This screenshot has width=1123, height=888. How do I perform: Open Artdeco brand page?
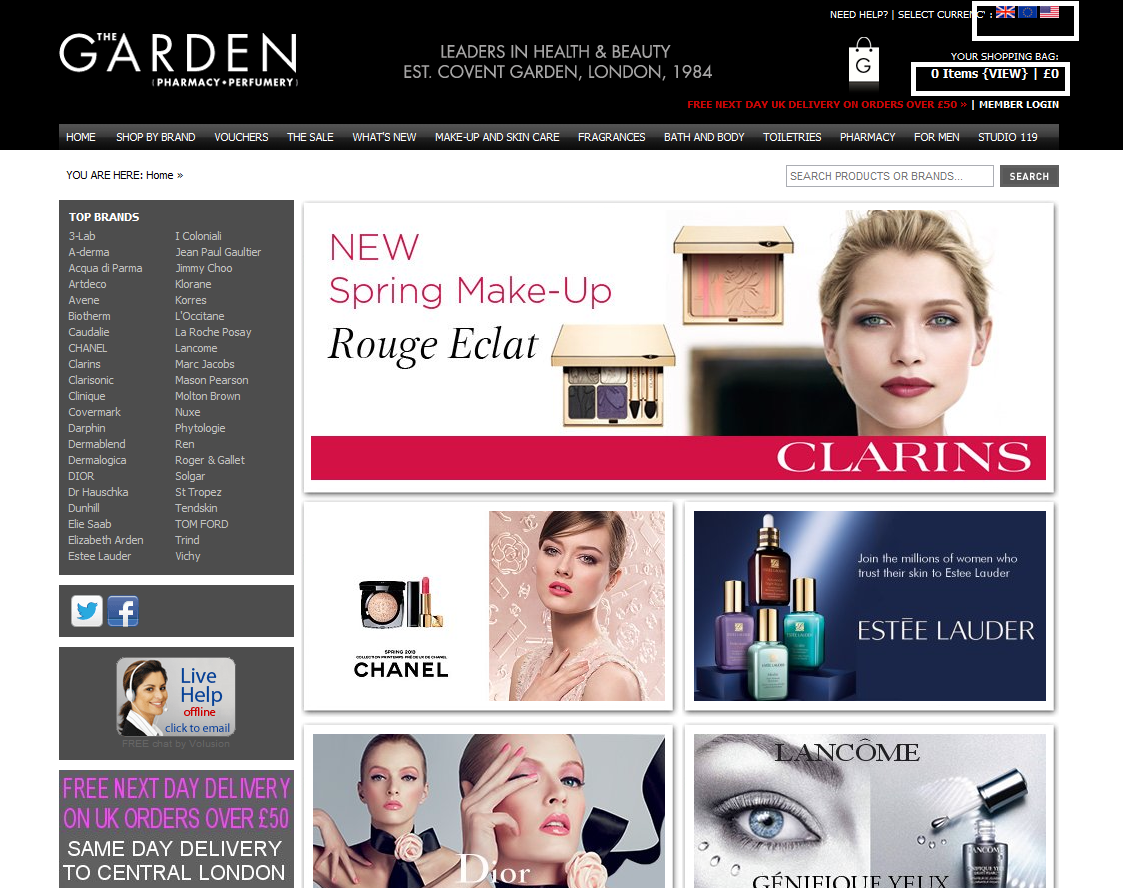point(87,284)
